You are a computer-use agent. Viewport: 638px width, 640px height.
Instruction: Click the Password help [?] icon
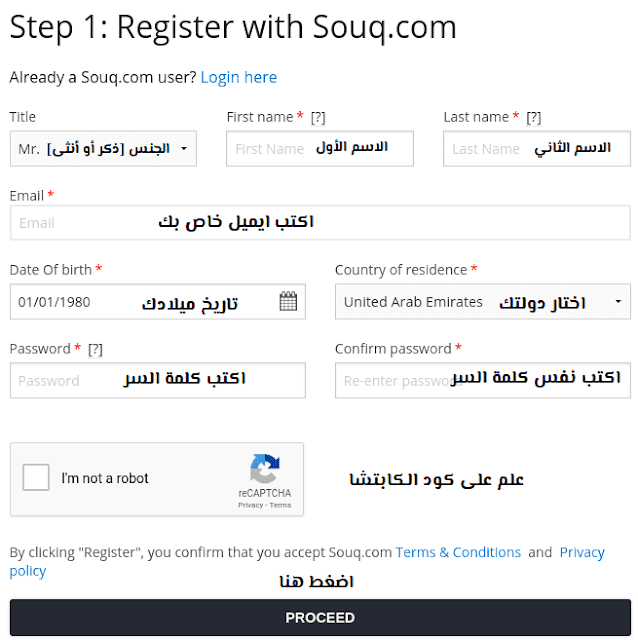tap(95, 349)
